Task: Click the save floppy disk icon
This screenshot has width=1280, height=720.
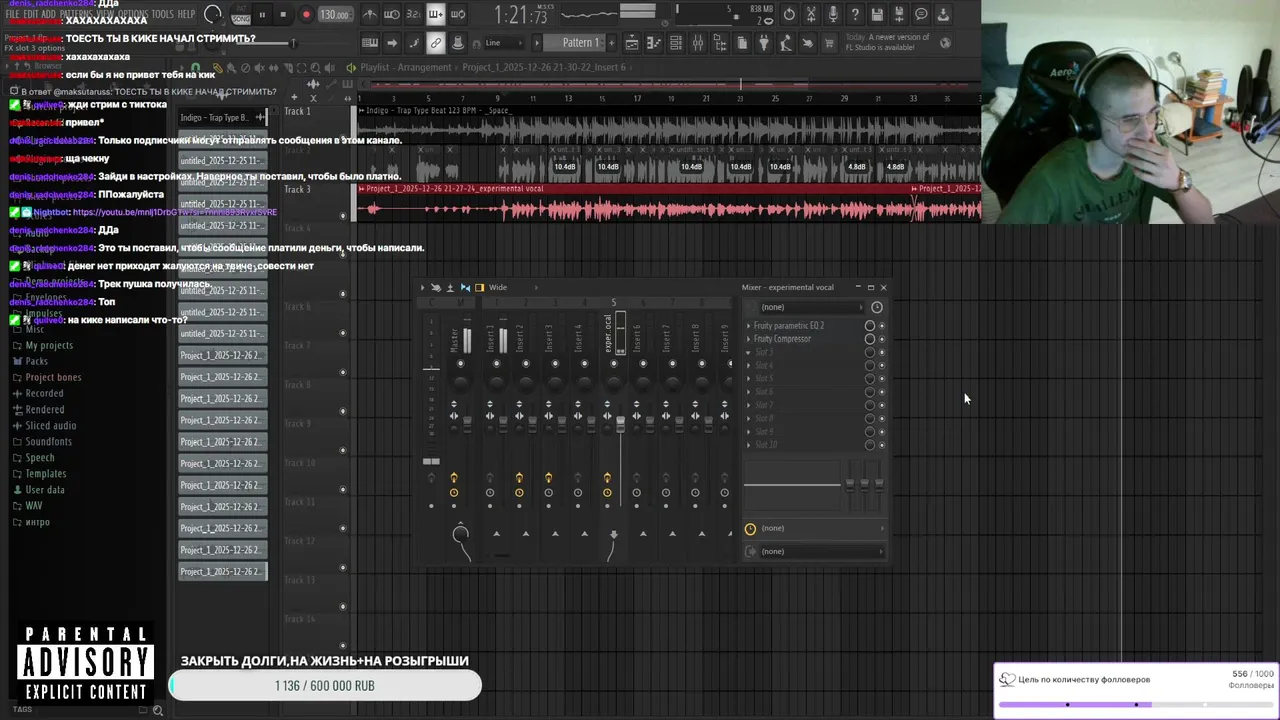Action: coord(877,15)
